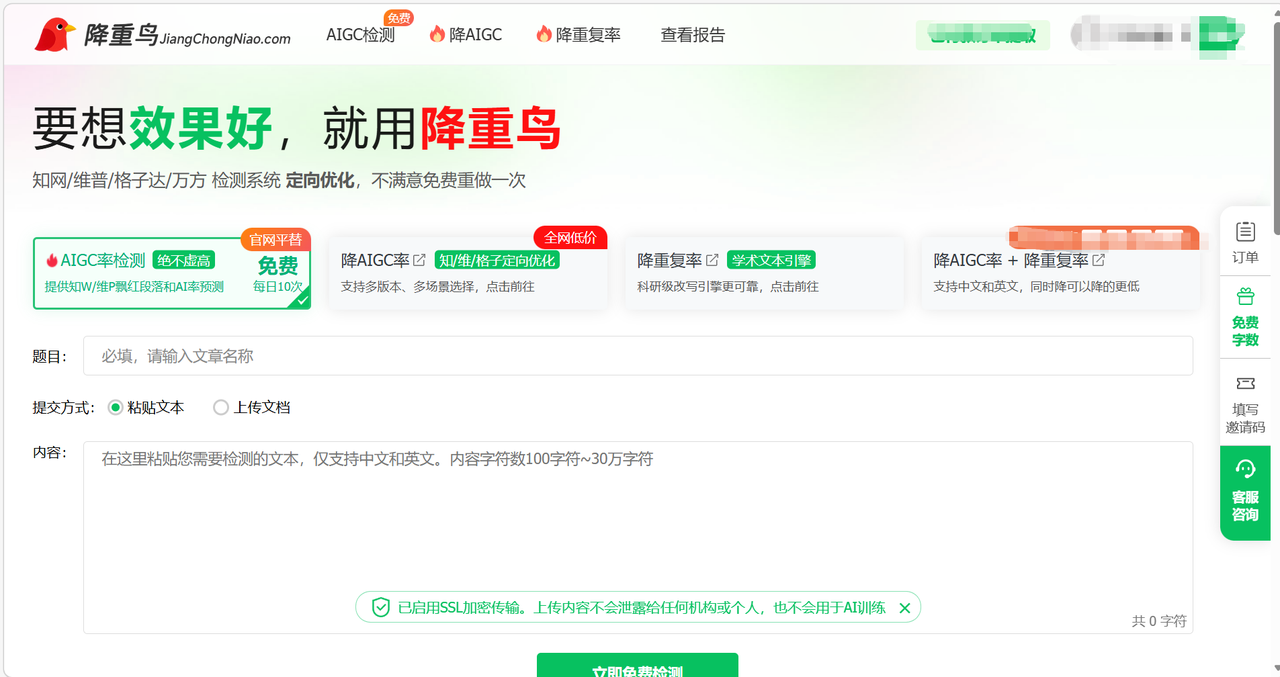Viewport: 1280px width, 677px height.
Task: Click the 官网平替 orange badge
Action: click(275, 240)
